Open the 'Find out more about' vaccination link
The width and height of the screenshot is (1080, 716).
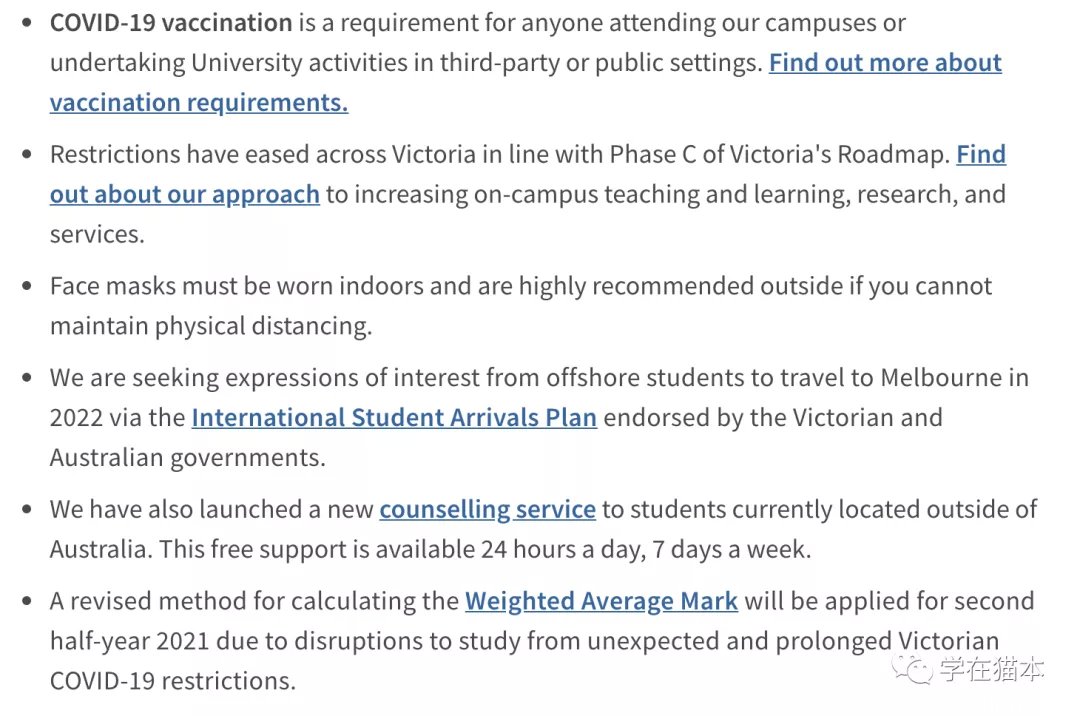pos(885,63)
